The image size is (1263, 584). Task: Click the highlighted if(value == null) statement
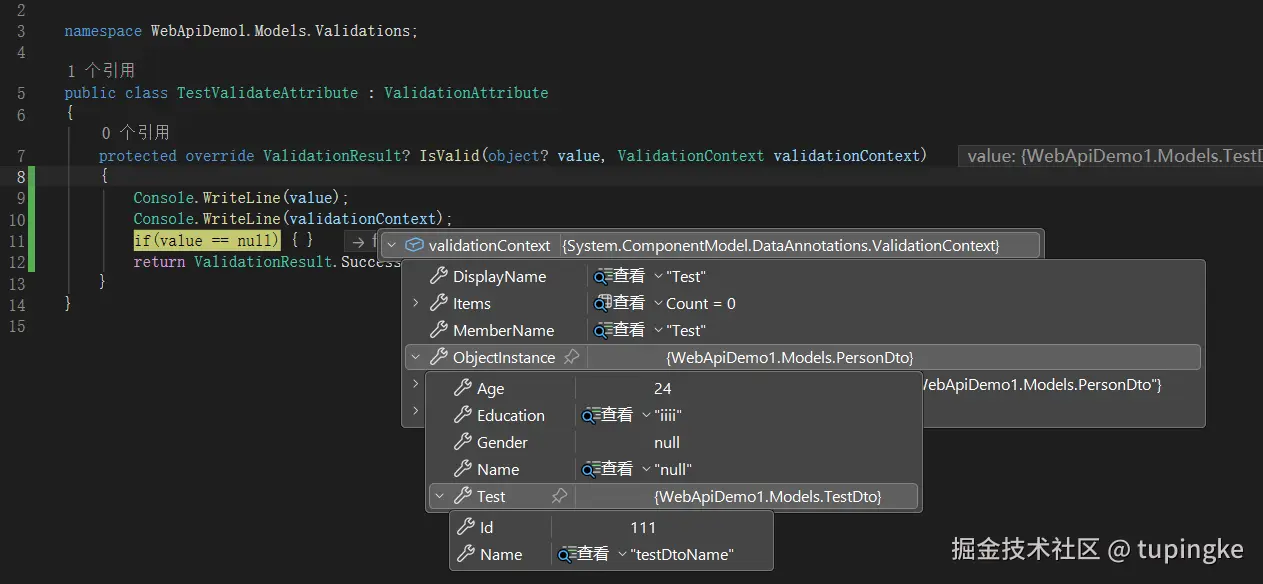(207, 241)
